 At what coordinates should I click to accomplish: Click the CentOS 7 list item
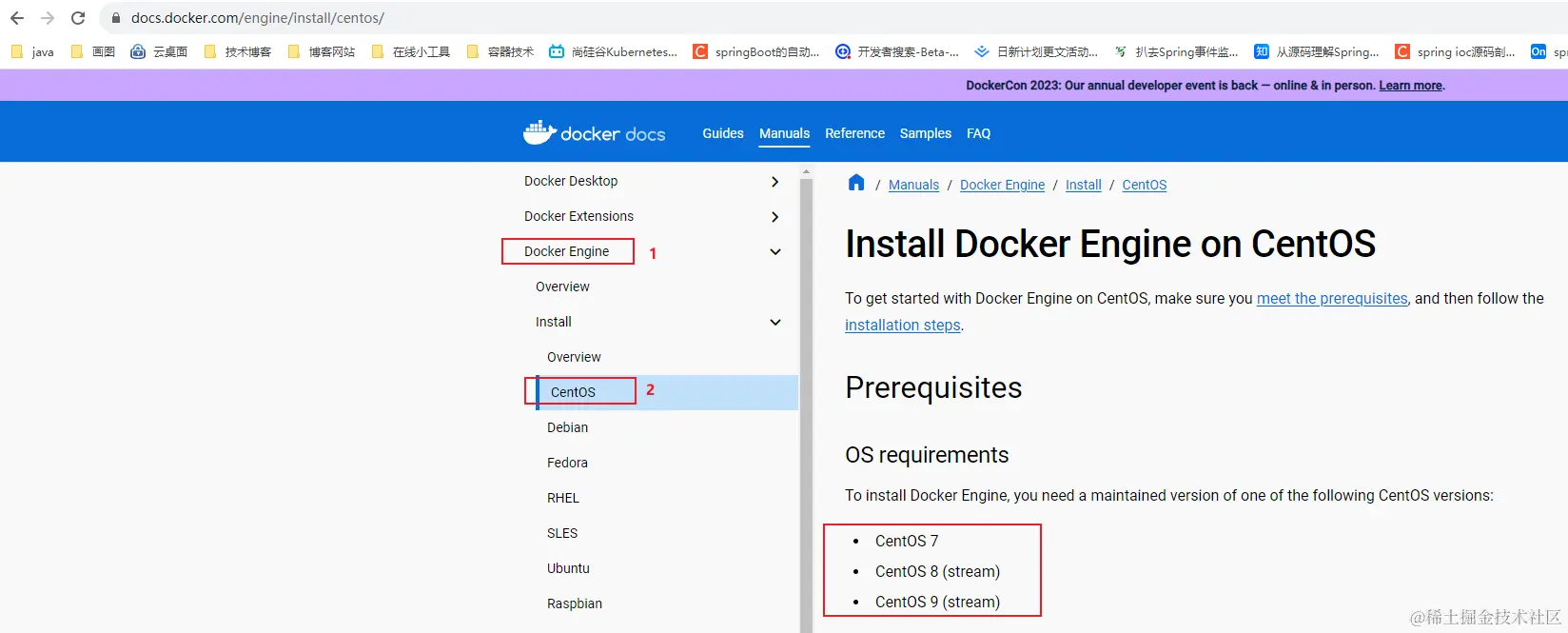[x=907, y=541]
